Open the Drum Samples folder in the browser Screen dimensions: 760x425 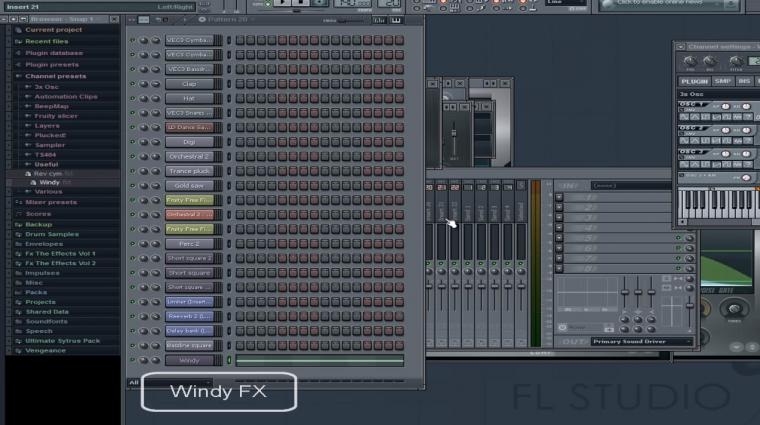tap(52, 235)
